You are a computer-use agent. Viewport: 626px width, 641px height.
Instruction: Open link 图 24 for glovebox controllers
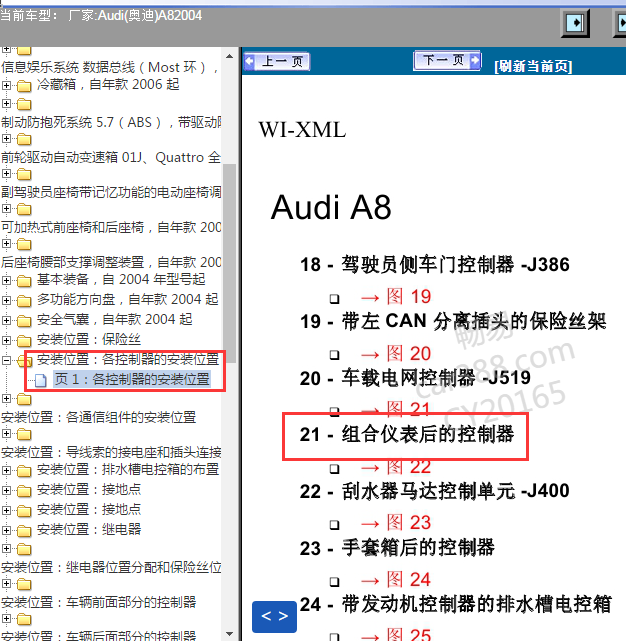tap(396, 580)
